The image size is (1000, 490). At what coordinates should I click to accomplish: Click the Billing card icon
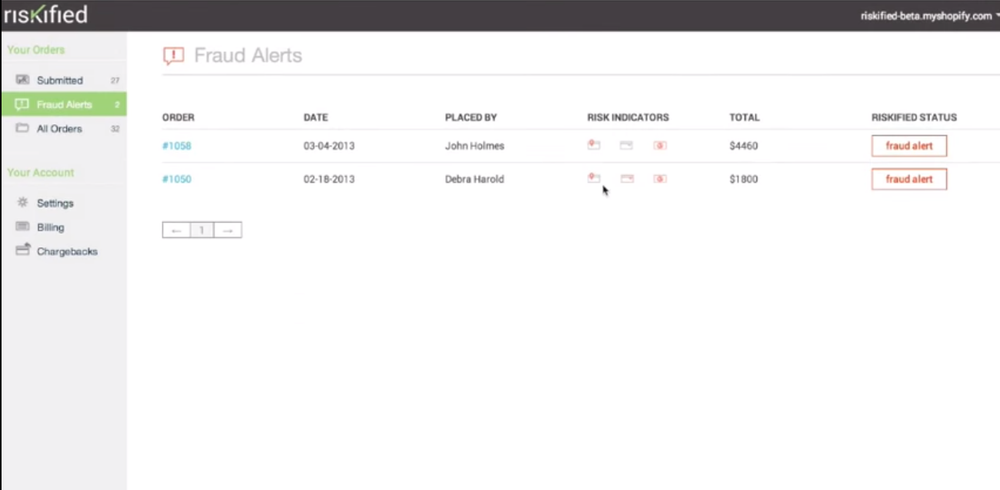(22, 226)
